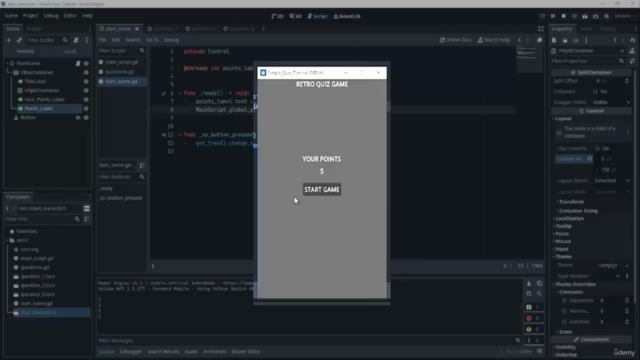Image resolution: width=640 pixels, height=360 pixels.
Task: Copy output log text icon
Action: 540,283
